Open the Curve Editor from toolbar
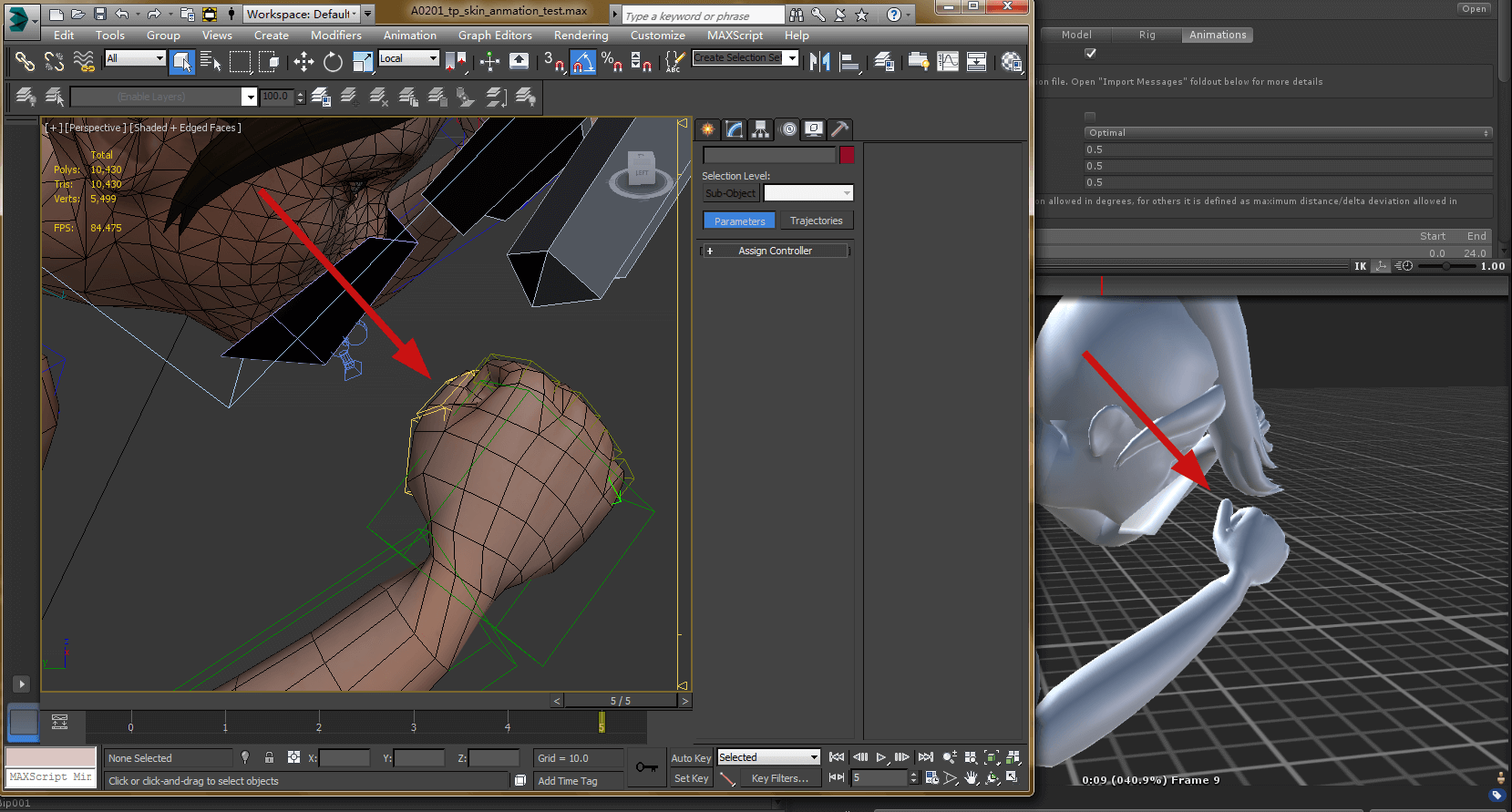The image size is (1512, 812). tap(948, 61)
